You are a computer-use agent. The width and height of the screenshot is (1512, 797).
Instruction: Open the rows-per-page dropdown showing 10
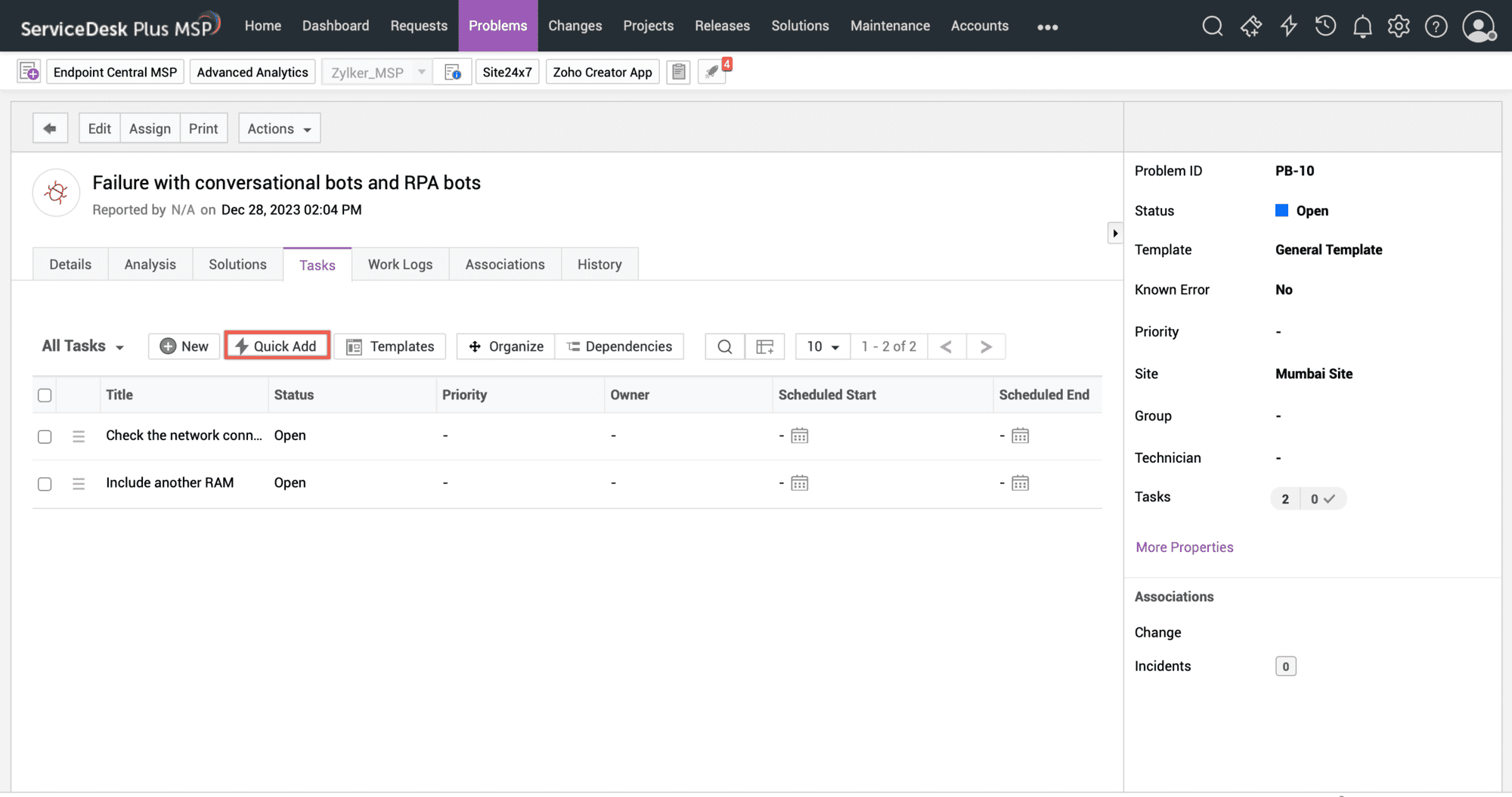[x=823, y=346]
